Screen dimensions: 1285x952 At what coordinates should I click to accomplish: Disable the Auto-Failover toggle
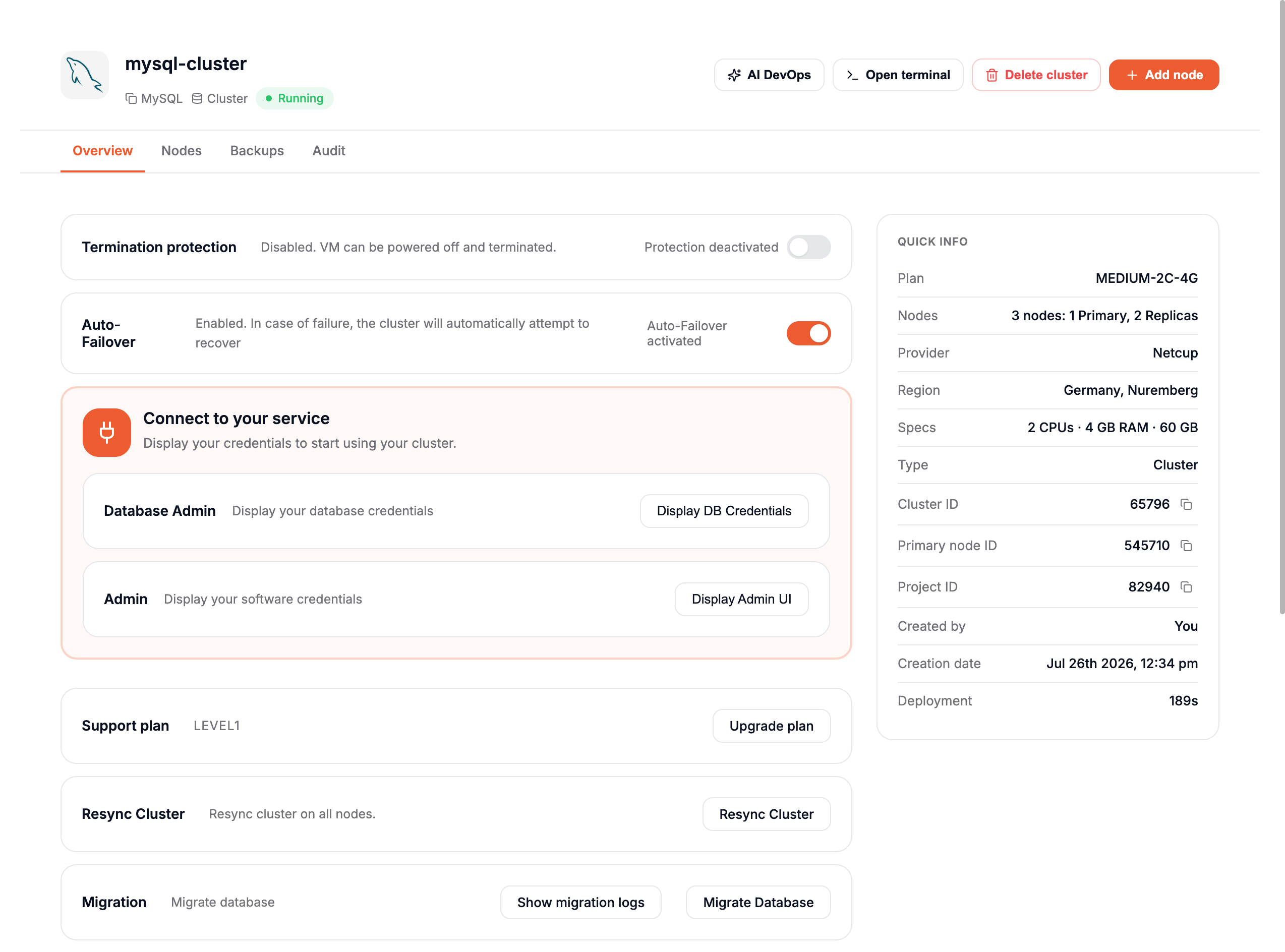808,334
